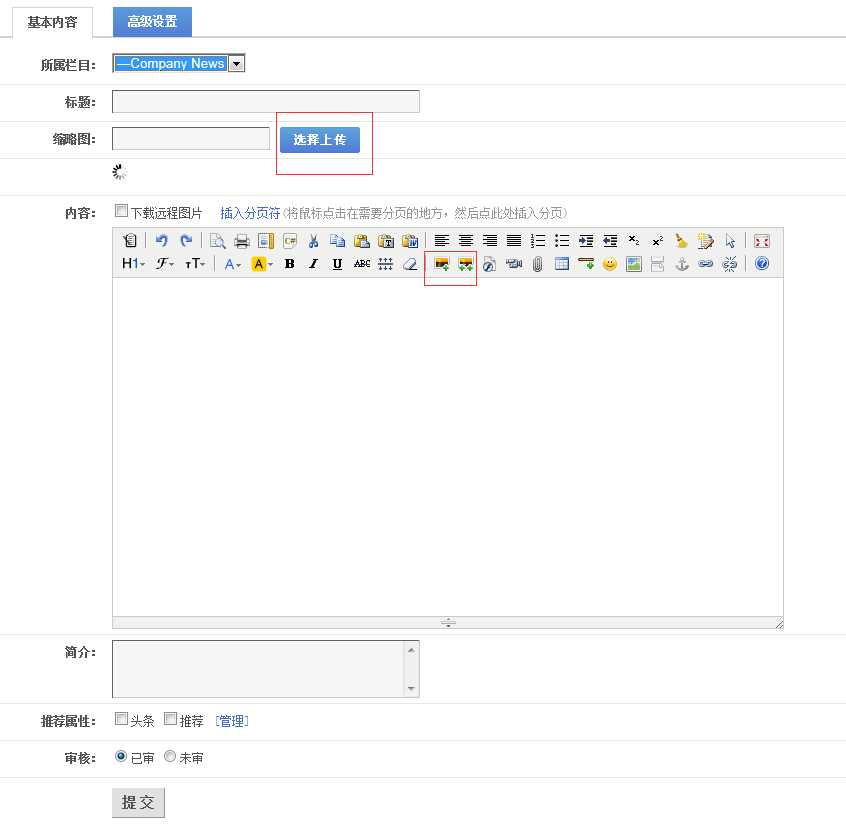Insert code block with C# icon

pyautogui.click(x=290, y=241)
